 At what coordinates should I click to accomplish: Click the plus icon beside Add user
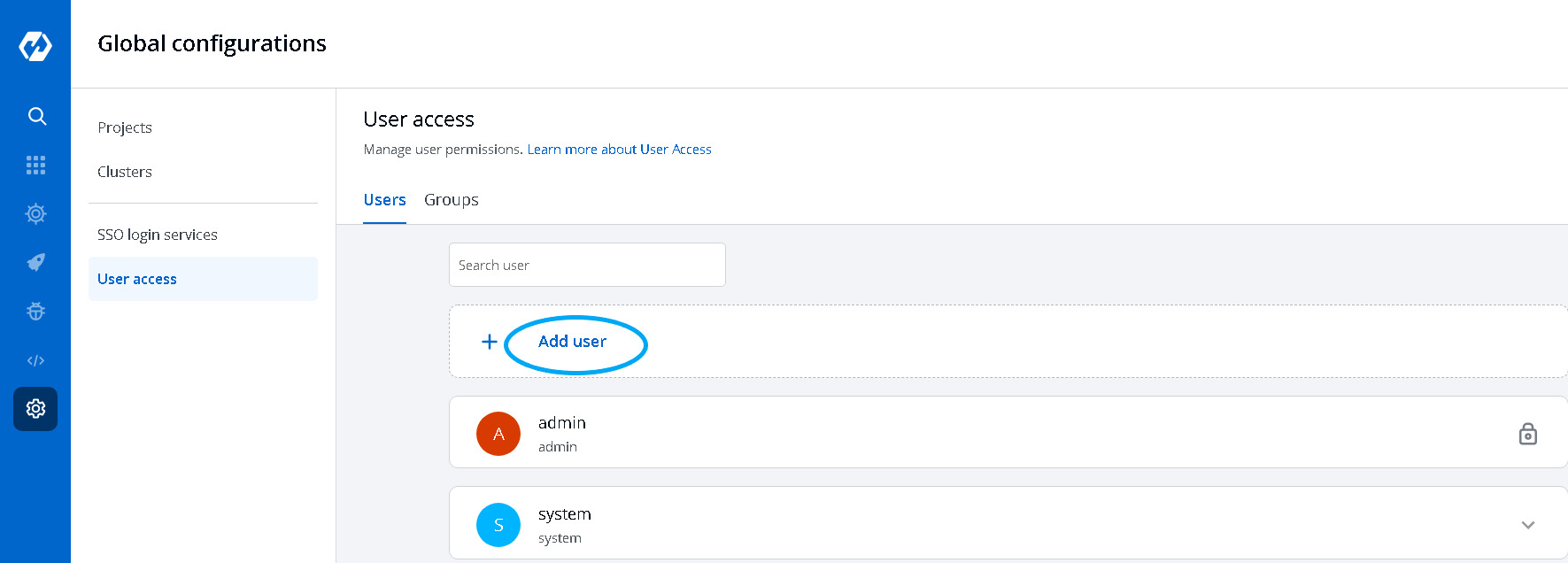(x=489, y=342)
